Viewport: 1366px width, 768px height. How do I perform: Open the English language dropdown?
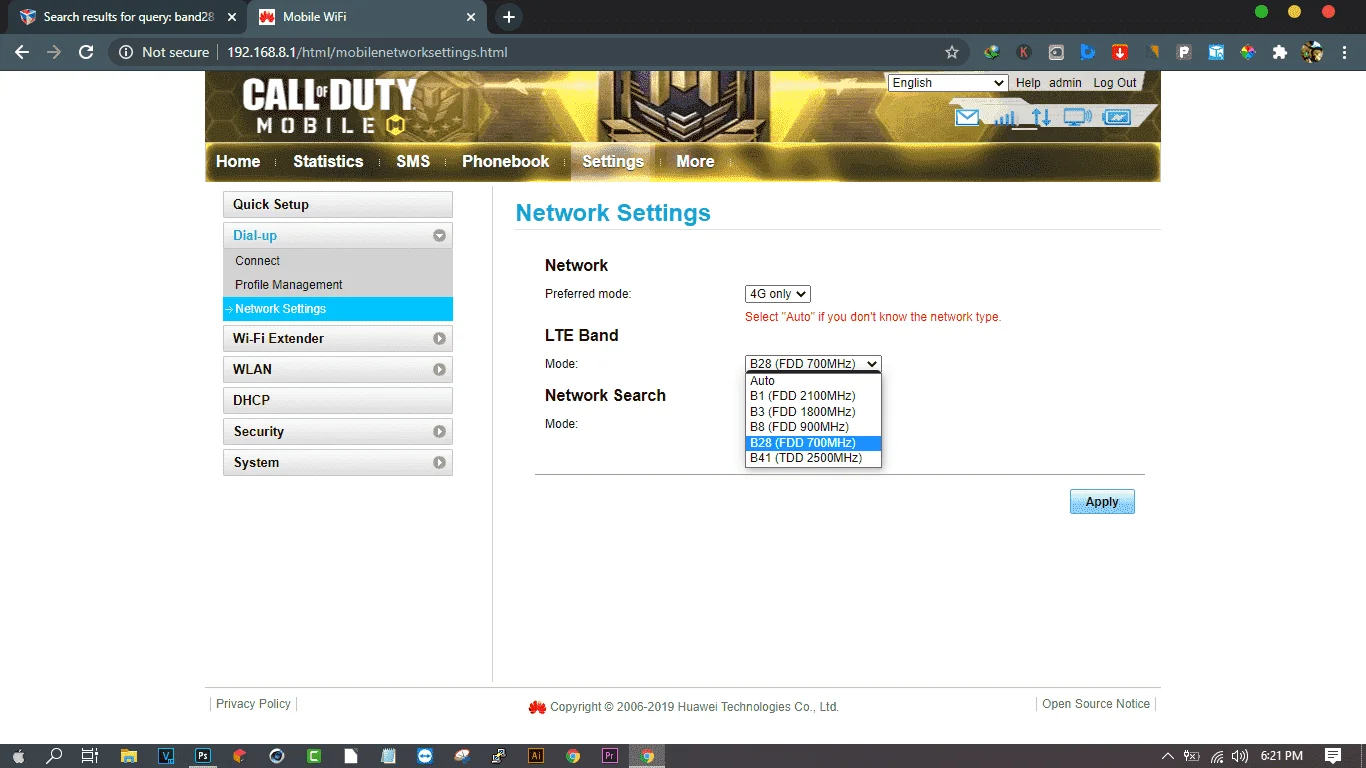[948, 83]
